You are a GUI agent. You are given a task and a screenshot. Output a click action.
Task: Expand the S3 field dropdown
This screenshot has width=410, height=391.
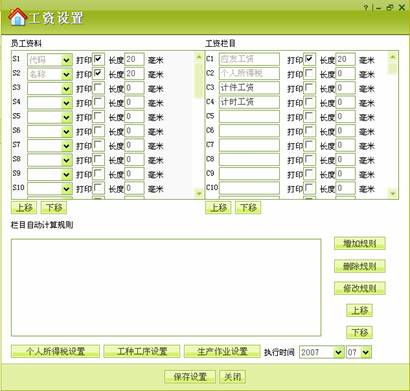pyautogui.click(x=67, y=89)
